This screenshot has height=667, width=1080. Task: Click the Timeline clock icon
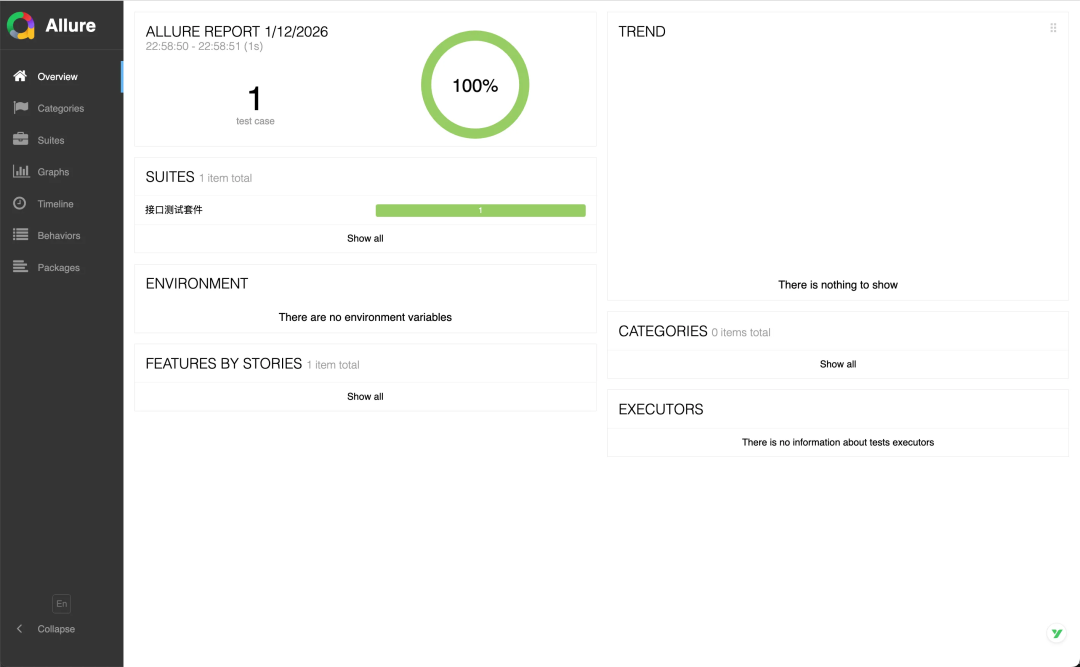point(20,203)
